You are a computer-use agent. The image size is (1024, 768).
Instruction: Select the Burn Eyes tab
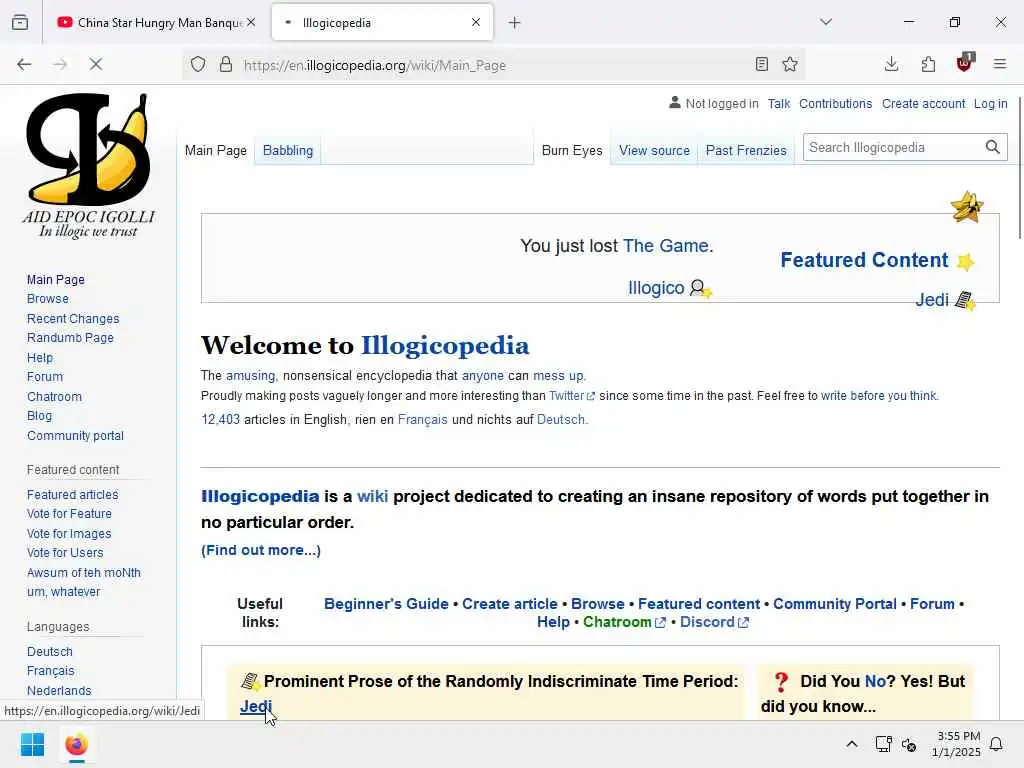pyautogui.click(x=572, y=150)
